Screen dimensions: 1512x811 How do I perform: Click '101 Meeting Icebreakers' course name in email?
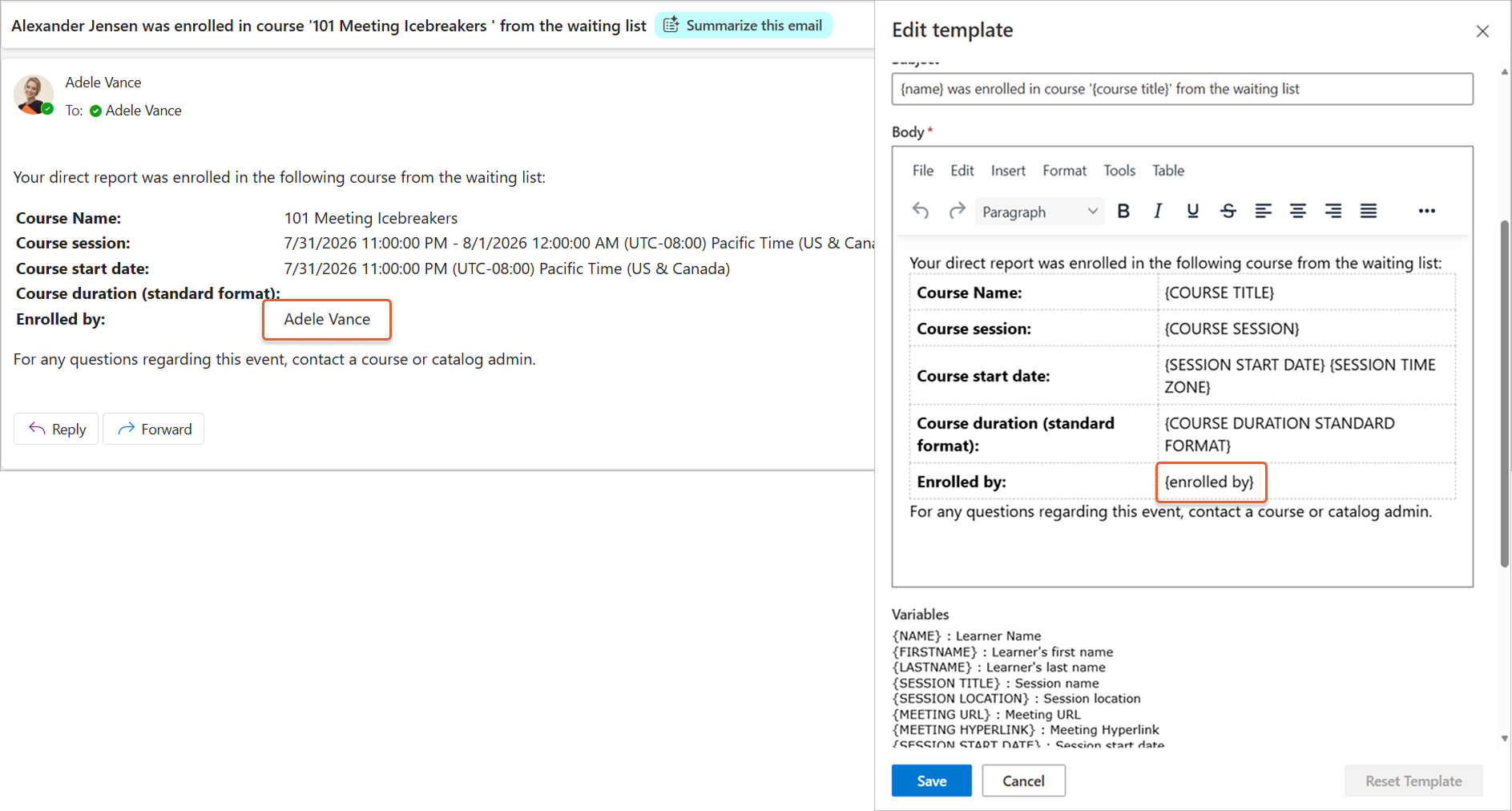pyautogui.click(x=371, y=218)
